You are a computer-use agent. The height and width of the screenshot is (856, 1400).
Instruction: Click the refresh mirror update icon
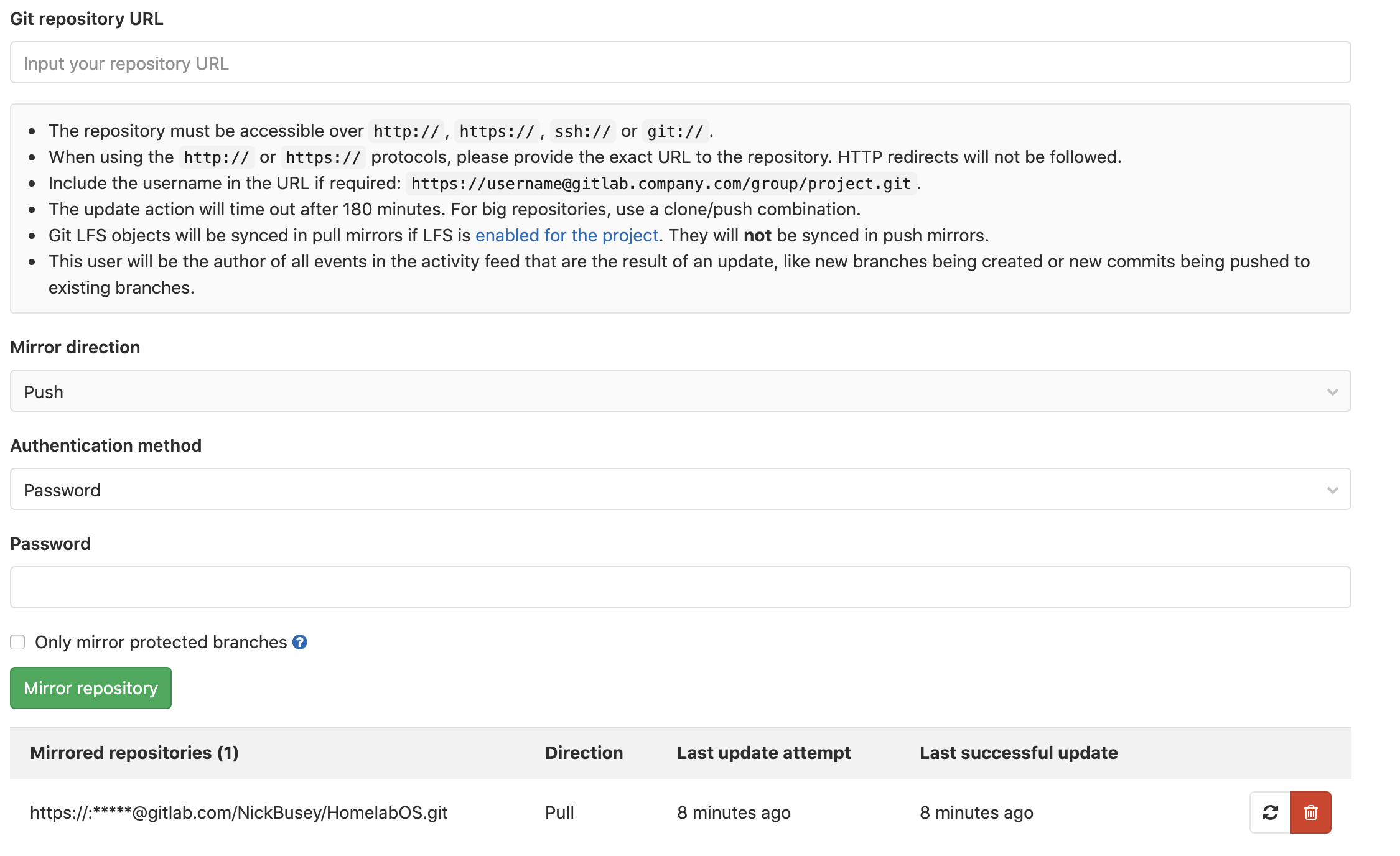coord(1270,812)
